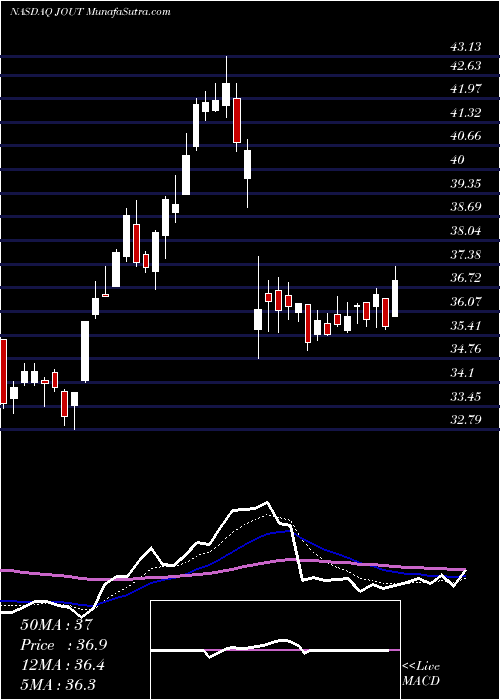The height and width of the screenshot is (700, 500).
Task: Select the 43.13 price axis label
Action: (465, 46)
